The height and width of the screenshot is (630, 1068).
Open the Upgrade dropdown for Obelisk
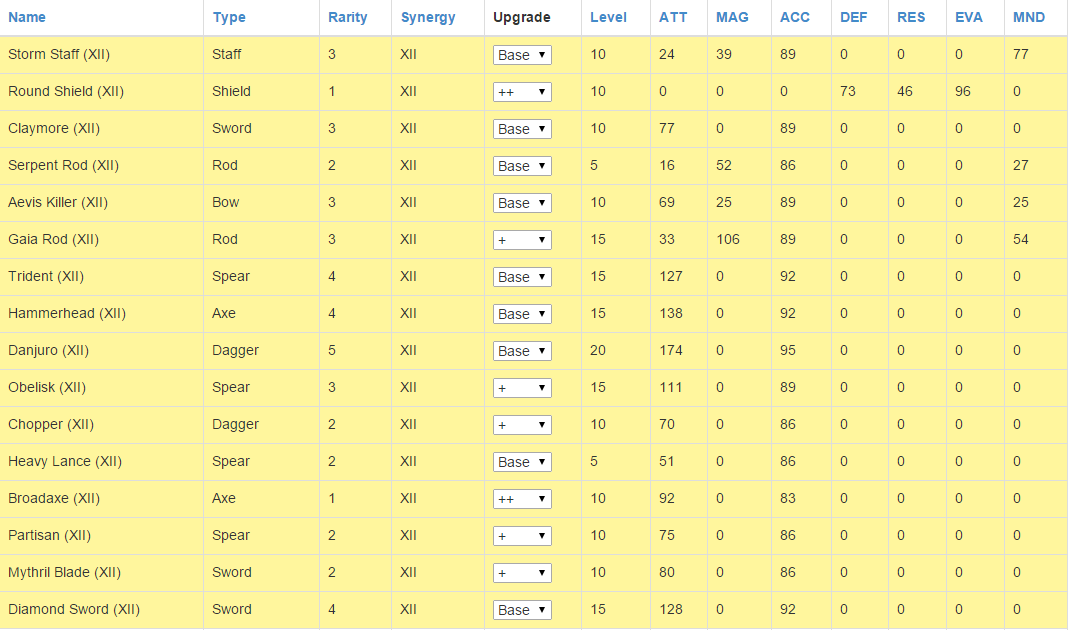[521, 387]
